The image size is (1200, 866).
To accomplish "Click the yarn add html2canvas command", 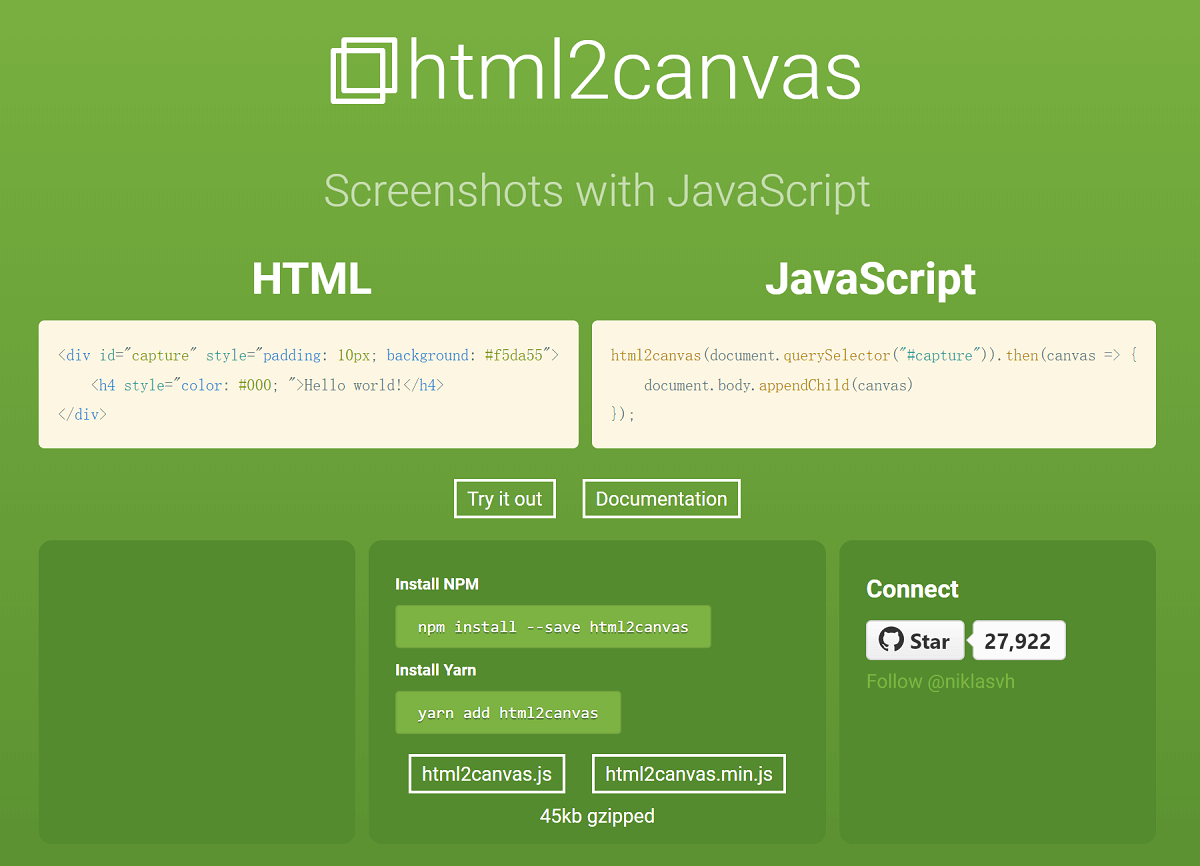I will 508,713.
